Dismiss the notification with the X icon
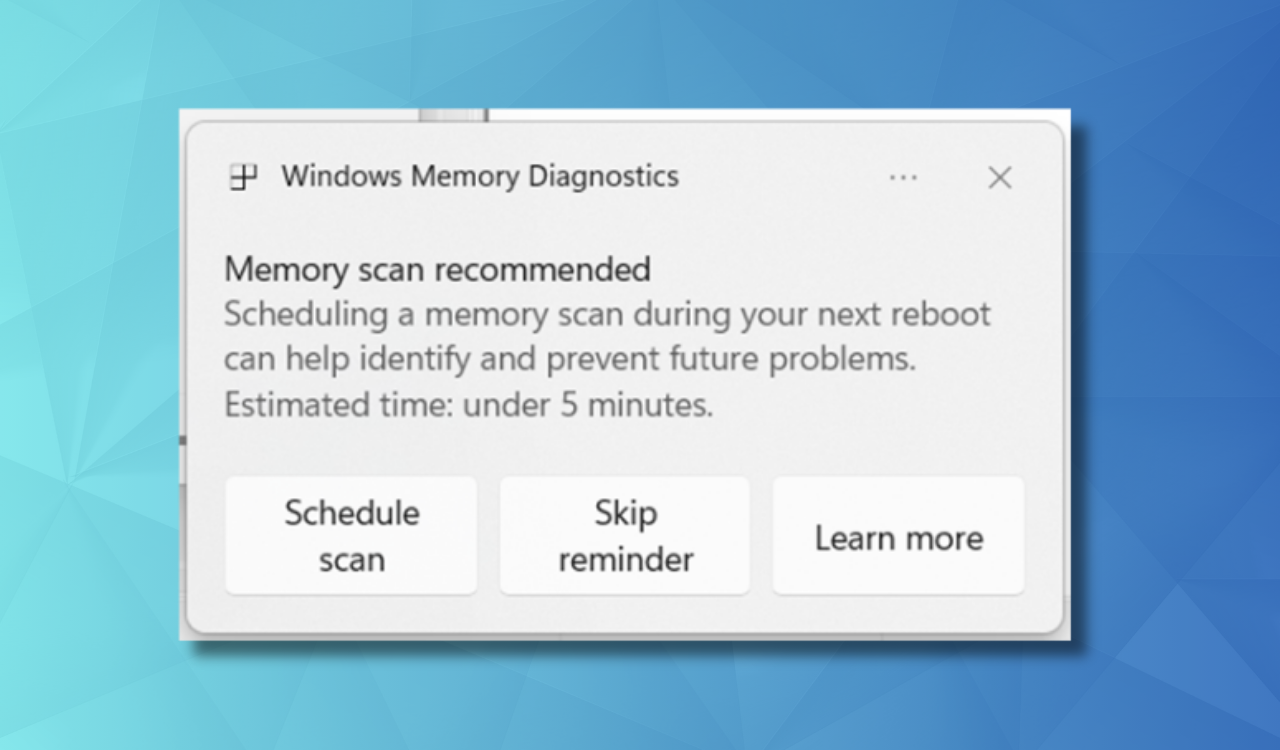The height and width of the screenshot is (750, 1280). [x=1000, y=178]
